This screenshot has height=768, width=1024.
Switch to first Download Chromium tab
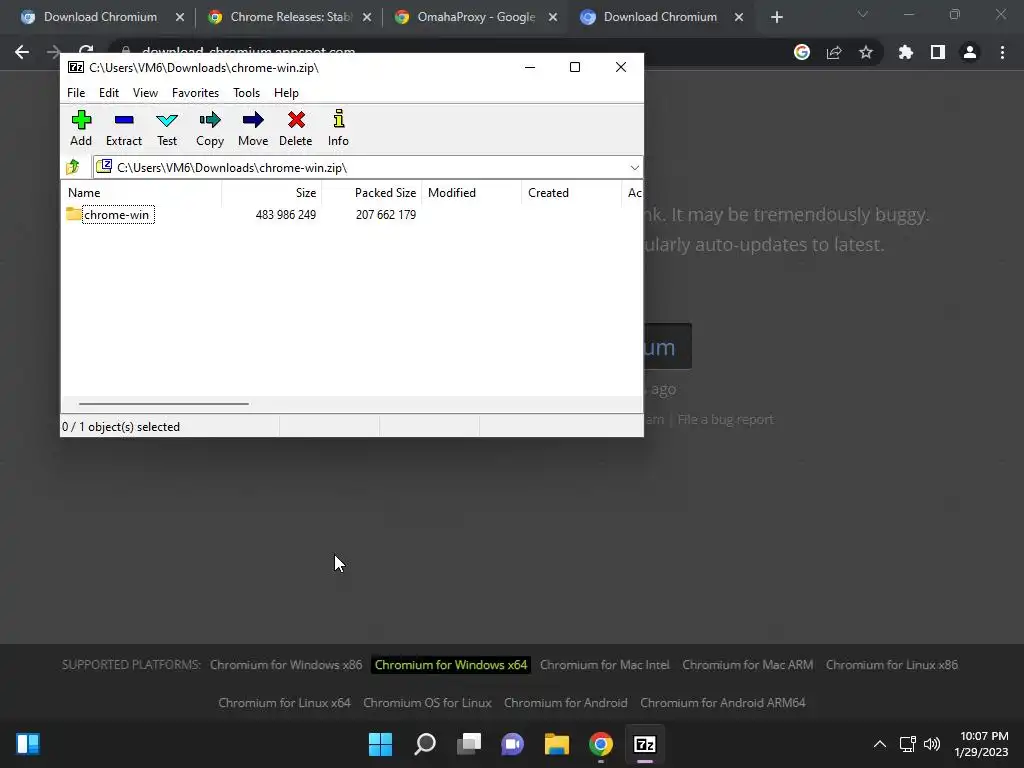pos(100,17)
